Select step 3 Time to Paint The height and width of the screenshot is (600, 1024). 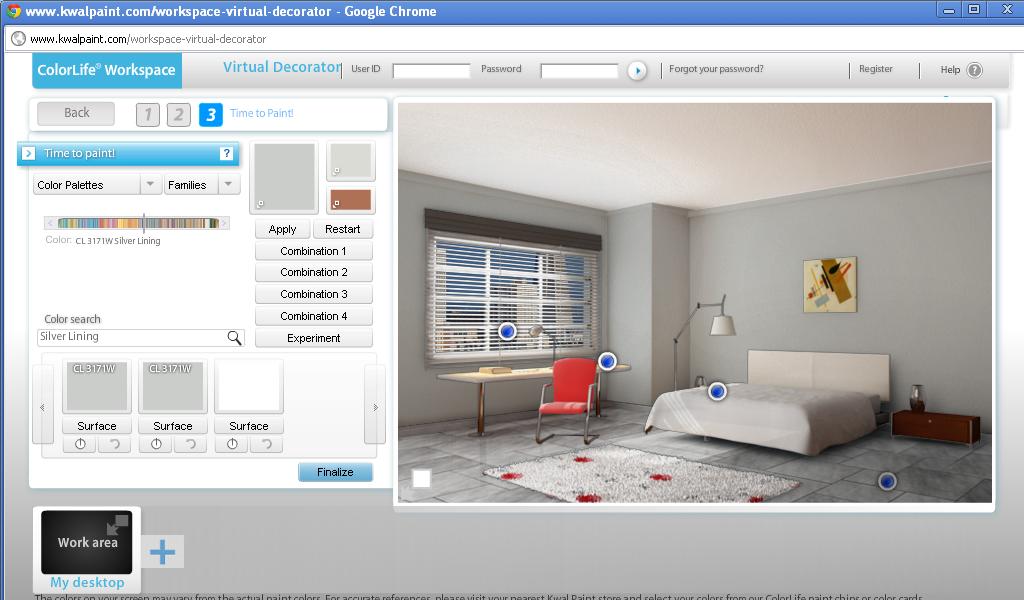tap(210, 115)
